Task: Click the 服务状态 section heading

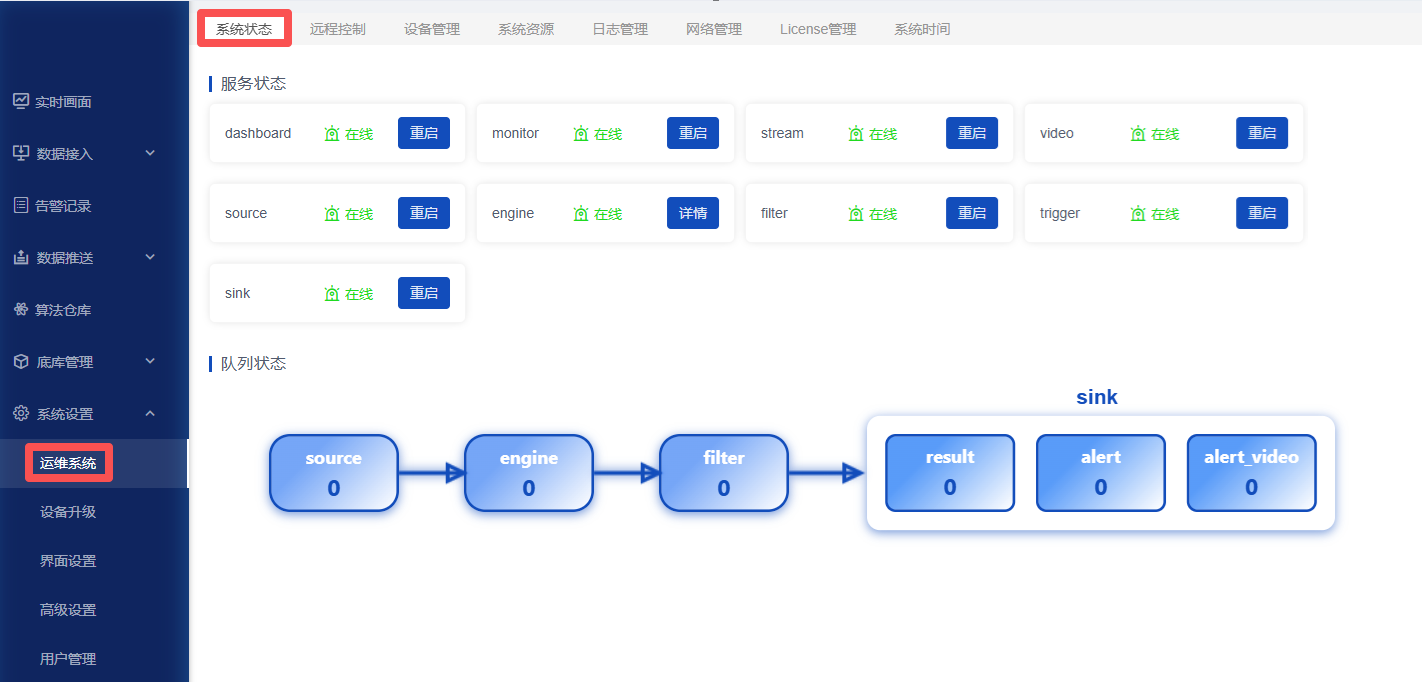Action: pyautogui.click(x=253, y=84)
